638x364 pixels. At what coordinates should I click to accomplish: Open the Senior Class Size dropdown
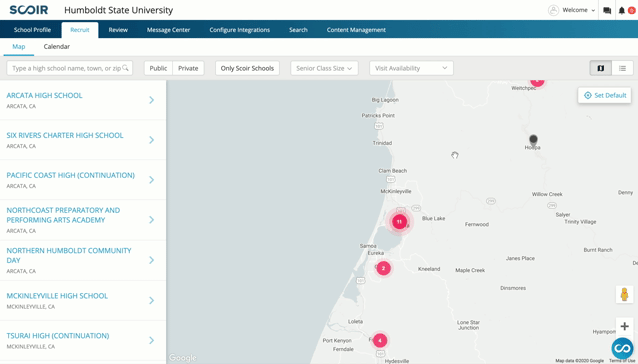pos(324,68)
